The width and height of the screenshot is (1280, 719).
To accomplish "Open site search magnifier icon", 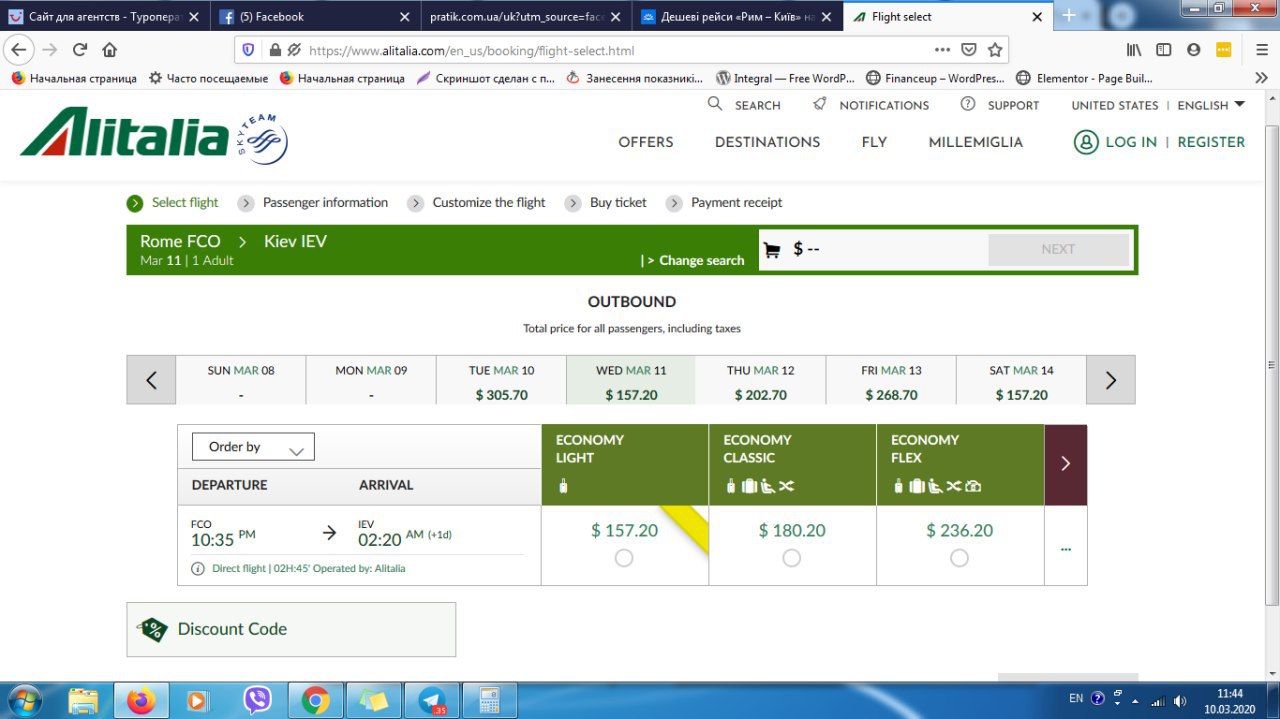I will tap(715, 104).
